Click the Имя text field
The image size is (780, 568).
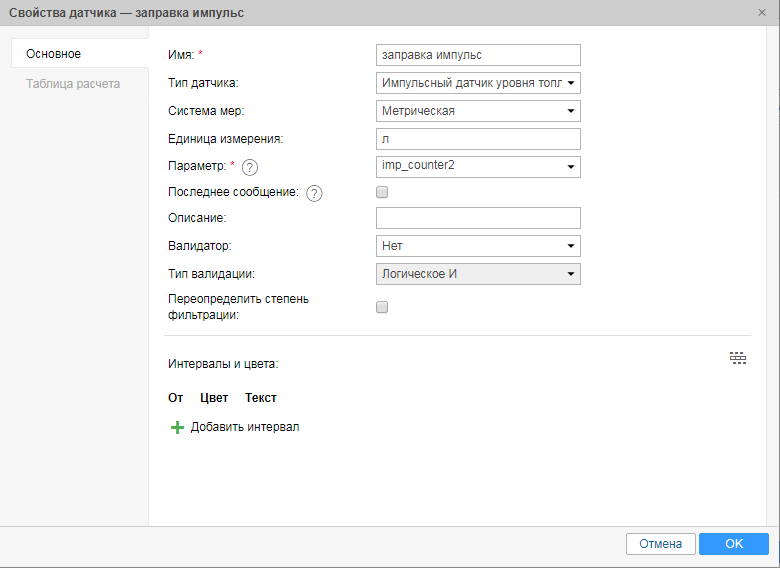pos(478,55)
